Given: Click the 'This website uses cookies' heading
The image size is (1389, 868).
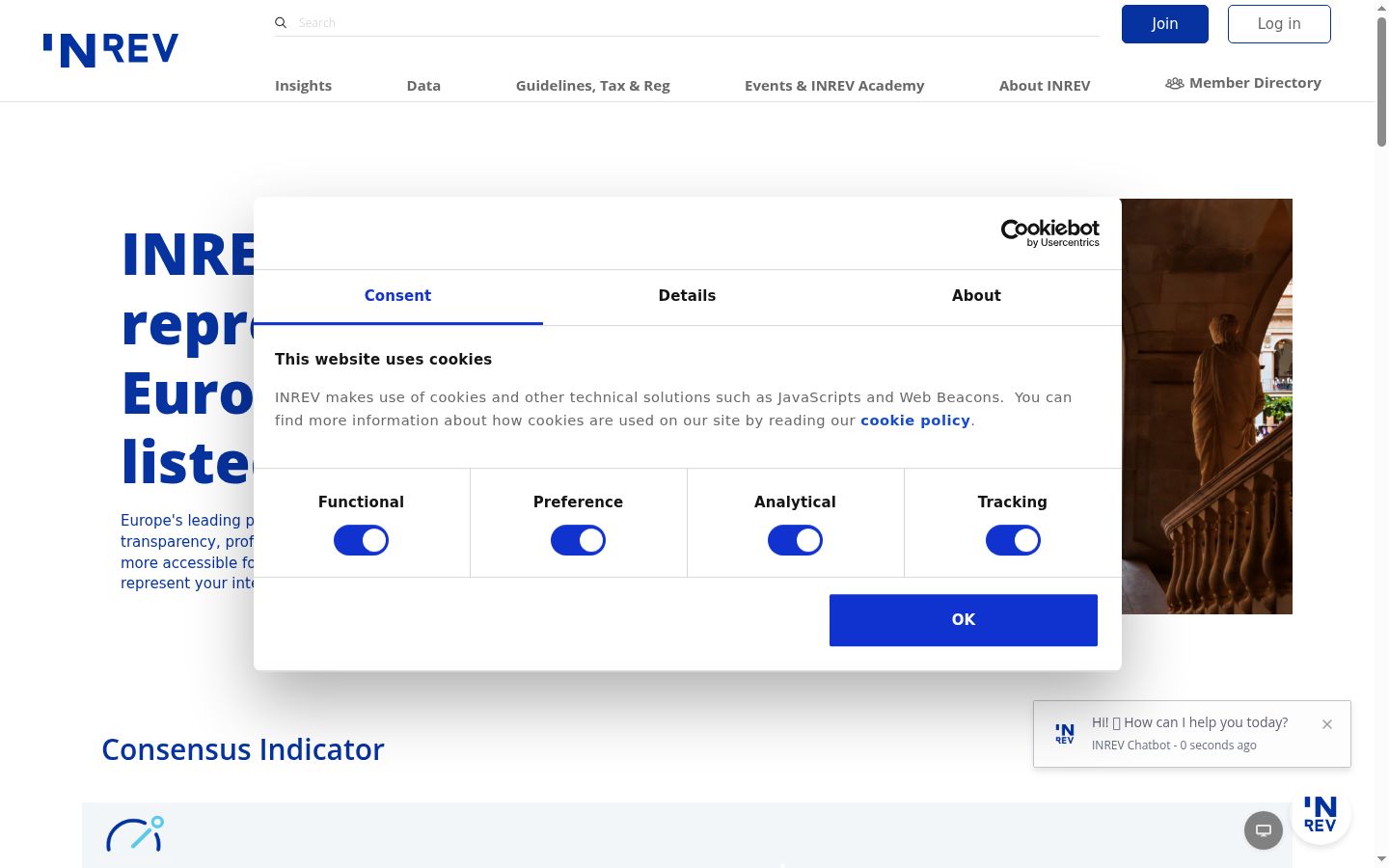Looking at the screenshot, I should pyautogui.click(x=383, y=360).
